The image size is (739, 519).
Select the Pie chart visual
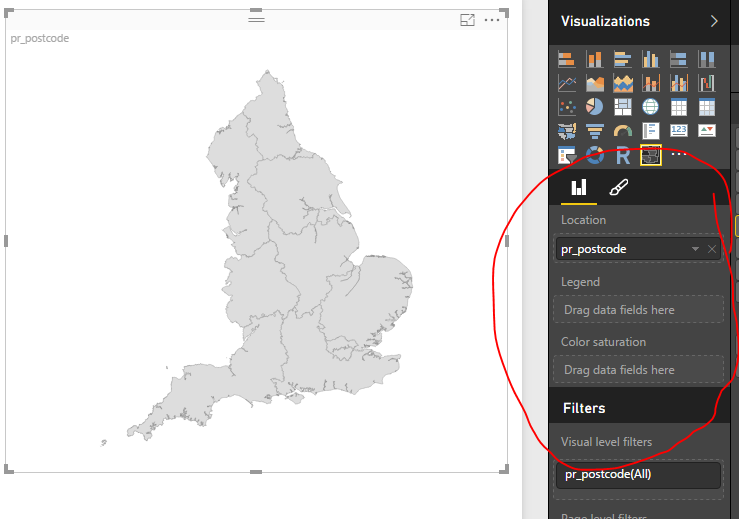click(594, 107)
